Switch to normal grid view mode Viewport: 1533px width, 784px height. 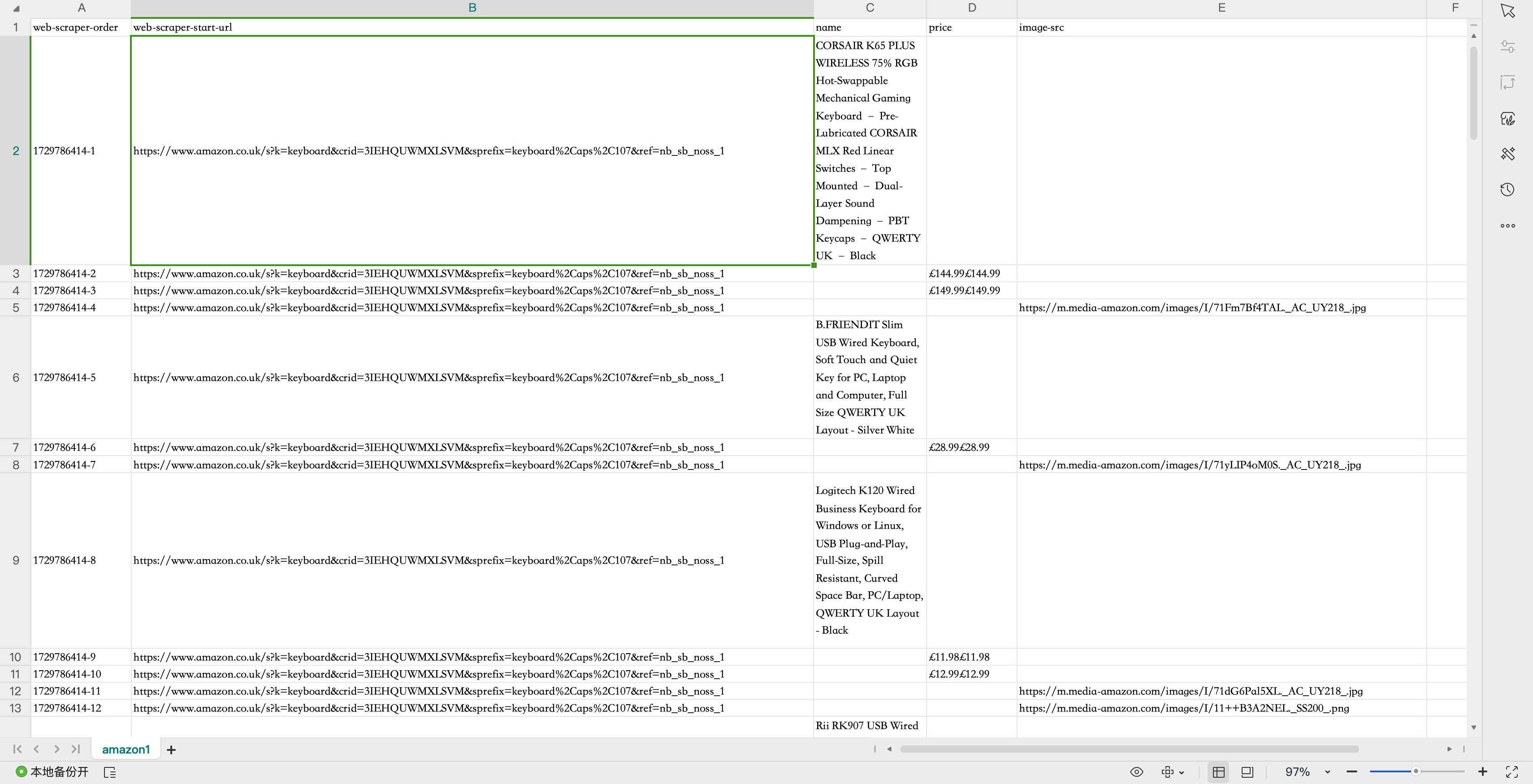1218,771
